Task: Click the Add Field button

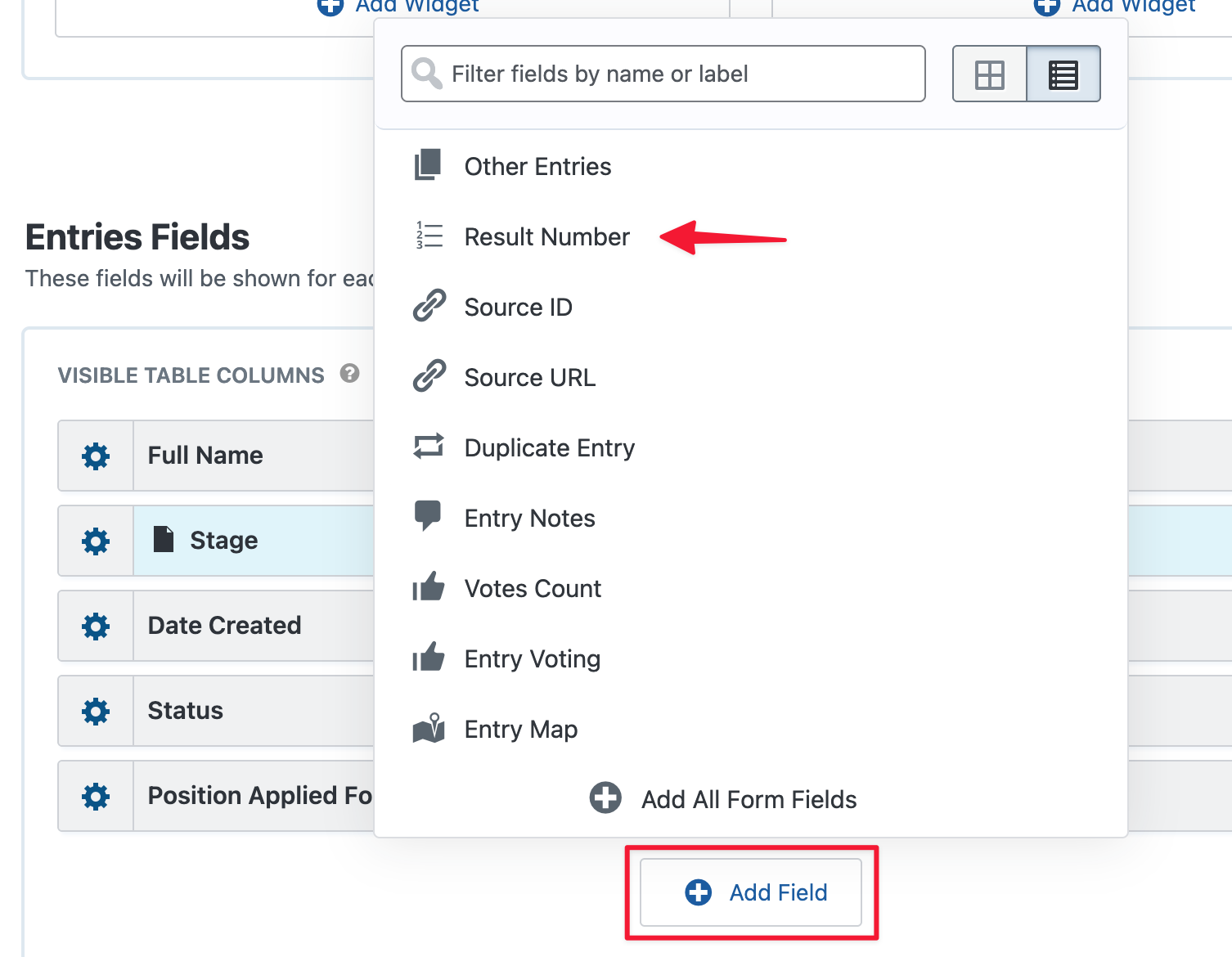Action: coord(751,892)
